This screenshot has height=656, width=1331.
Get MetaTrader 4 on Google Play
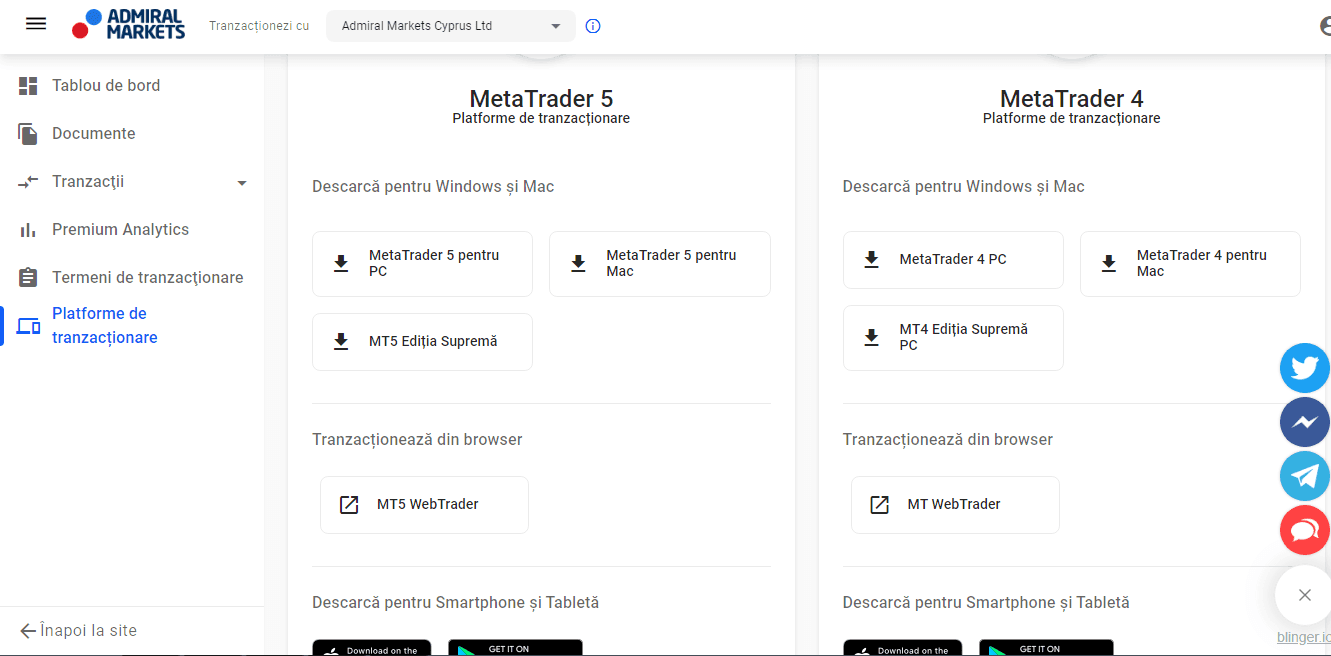click(x=1046, y=648)
